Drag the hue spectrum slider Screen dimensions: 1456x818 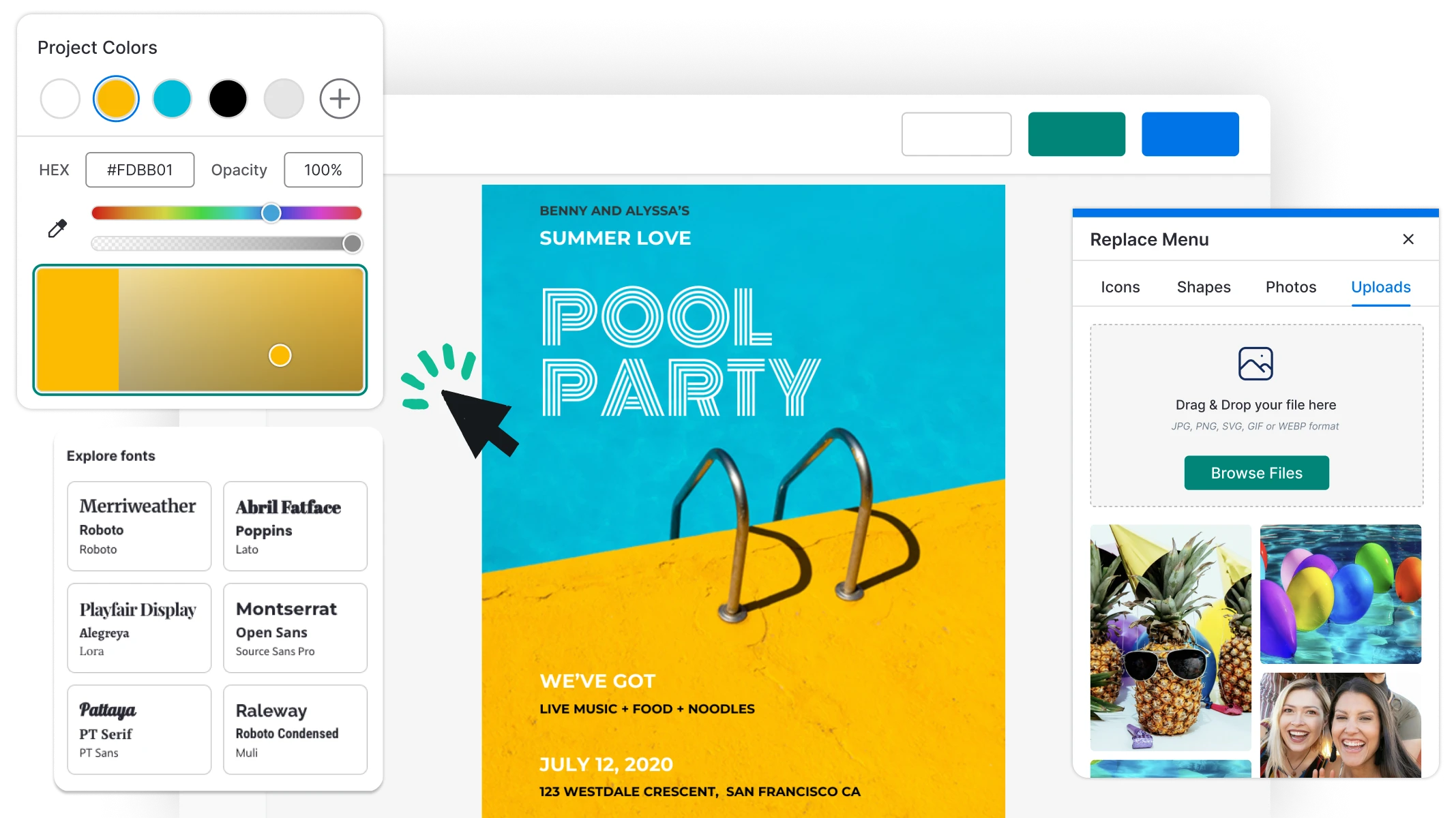pos(270,212)
